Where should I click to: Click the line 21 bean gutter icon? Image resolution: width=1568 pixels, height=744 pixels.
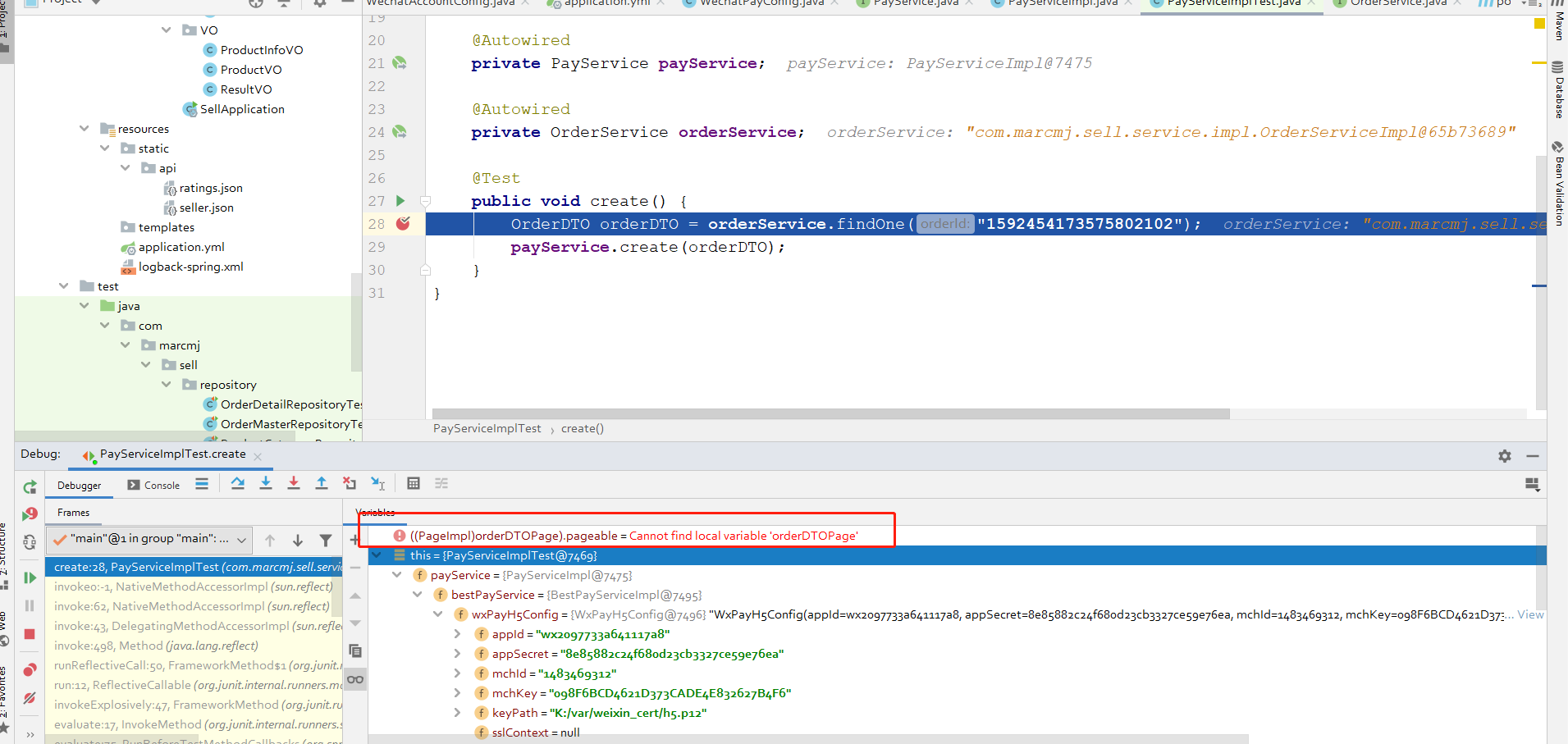point(400,63)
